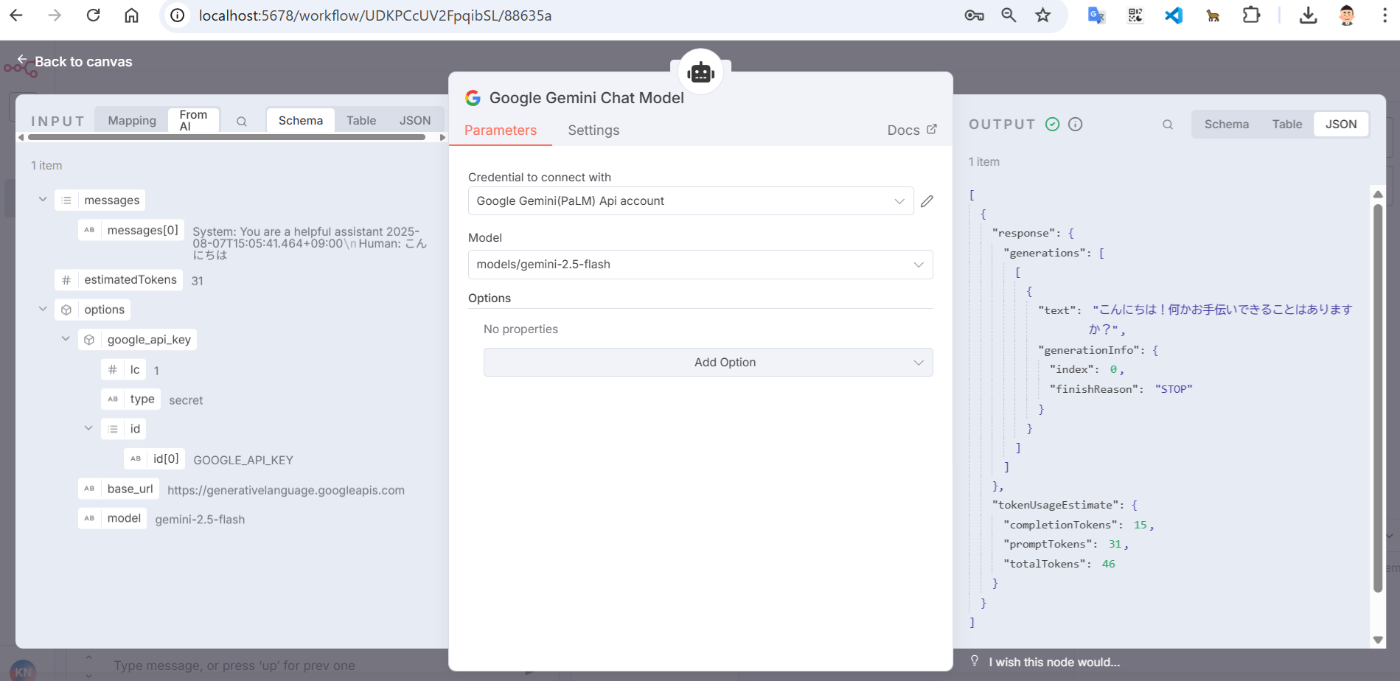Select output Table view
The width and height of the screenshot is (1400, 681).
click(1287, 124)
